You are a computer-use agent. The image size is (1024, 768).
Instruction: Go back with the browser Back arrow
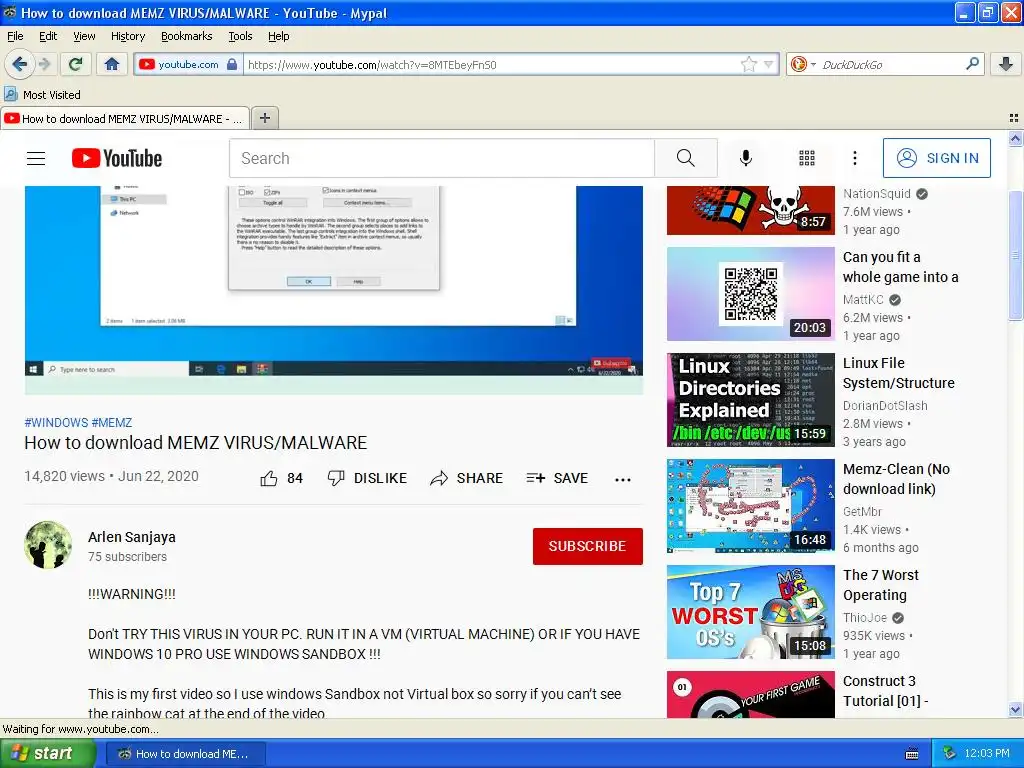19,64
